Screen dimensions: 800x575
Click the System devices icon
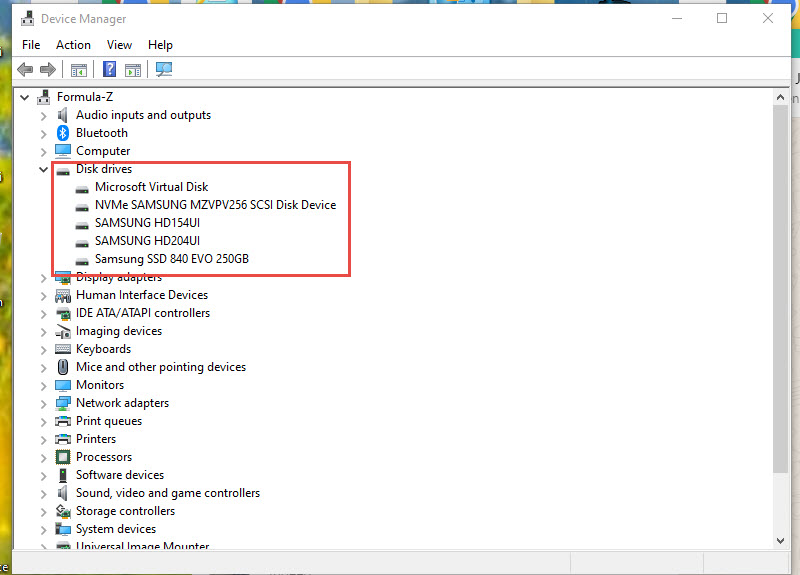pos(63,529)
